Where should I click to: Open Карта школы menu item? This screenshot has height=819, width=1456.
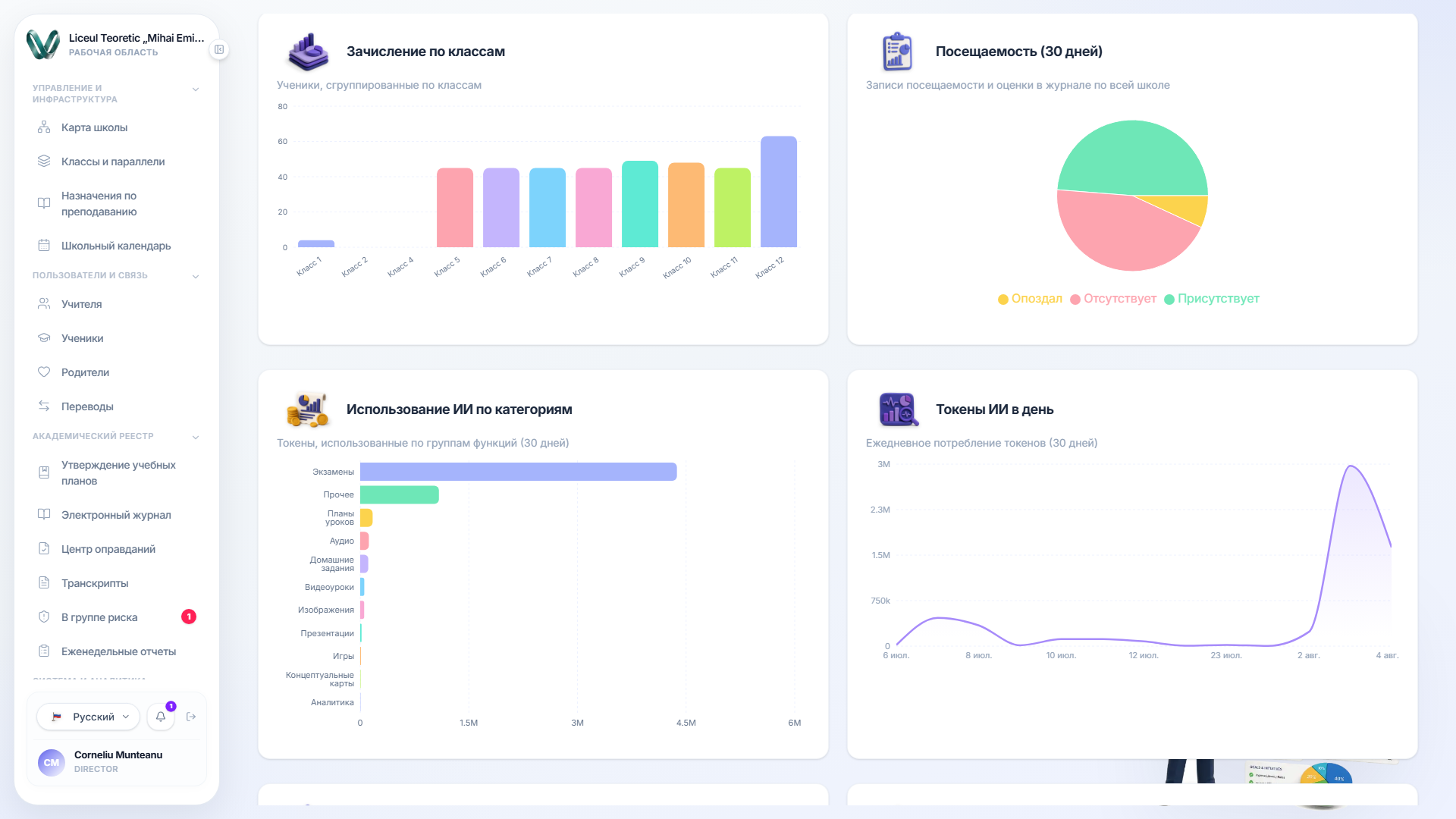point(117,127)
